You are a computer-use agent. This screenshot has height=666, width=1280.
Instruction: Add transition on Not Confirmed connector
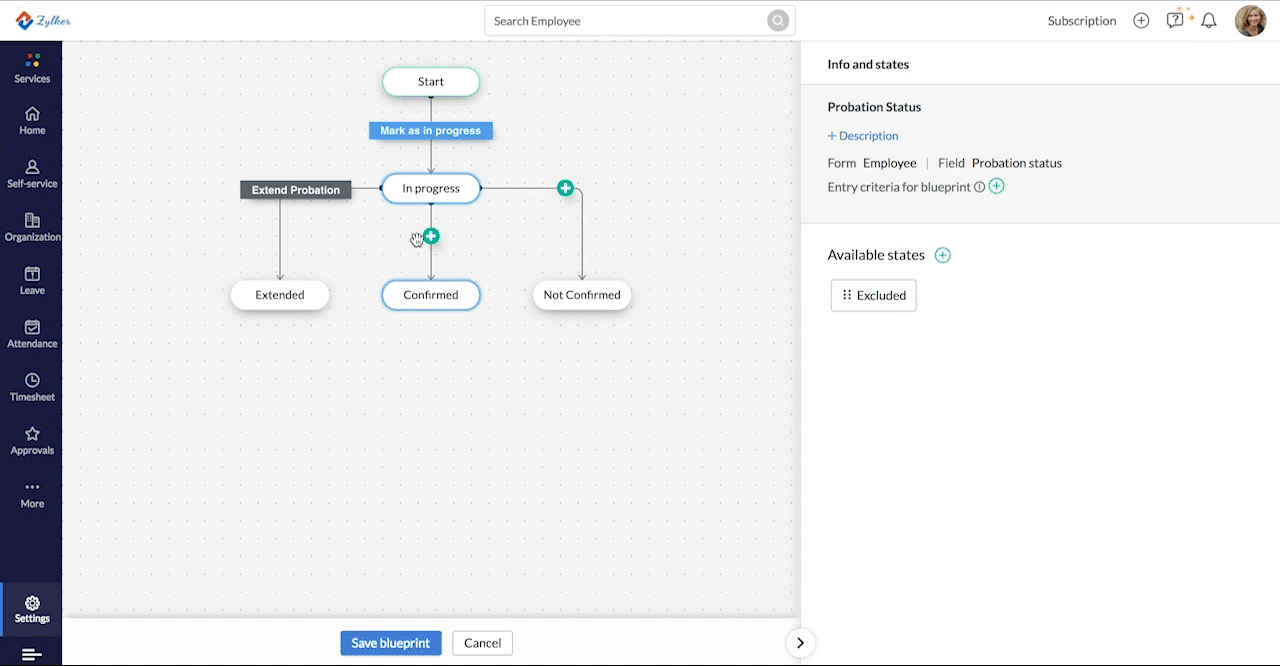(x=565, y=188)
